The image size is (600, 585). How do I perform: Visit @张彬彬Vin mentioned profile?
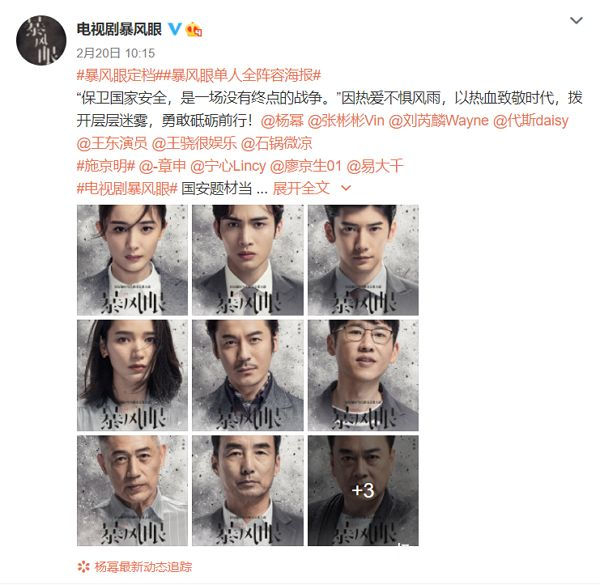tap(346, 121)
